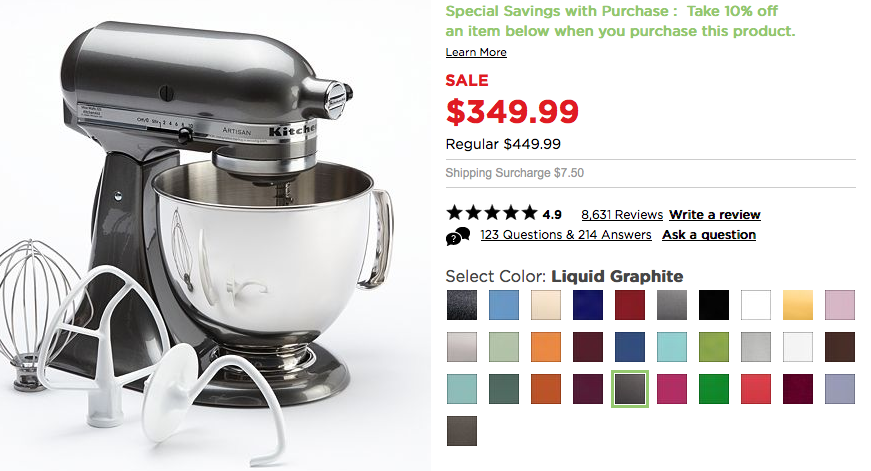The width and height of the screenshot is (871, 471).
Task: Pick the magenta pink color swatch
Action: coord(672,389)
